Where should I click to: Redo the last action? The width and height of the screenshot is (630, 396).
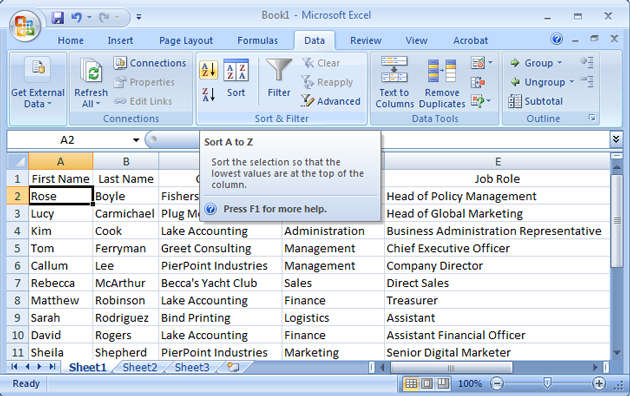click(x=104, y=17)
